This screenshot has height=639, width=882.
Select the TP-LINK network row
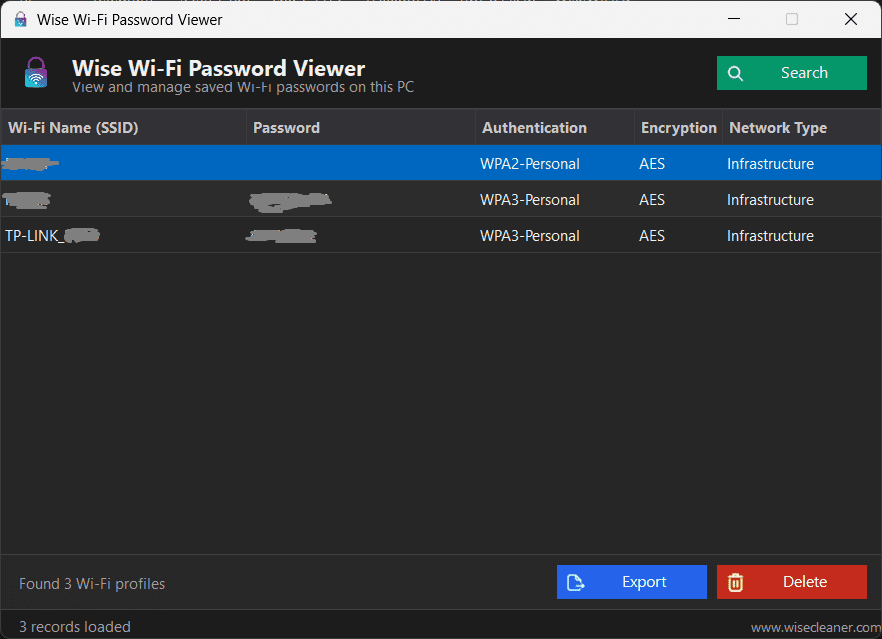(440, 236)
